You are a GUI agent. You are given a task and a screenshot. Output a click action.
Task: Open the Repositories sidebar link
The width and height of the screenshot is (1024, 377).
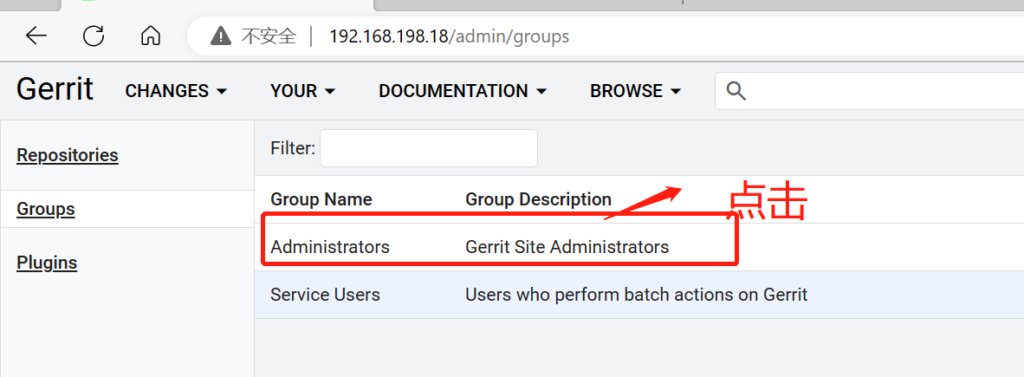coord(67,156)
